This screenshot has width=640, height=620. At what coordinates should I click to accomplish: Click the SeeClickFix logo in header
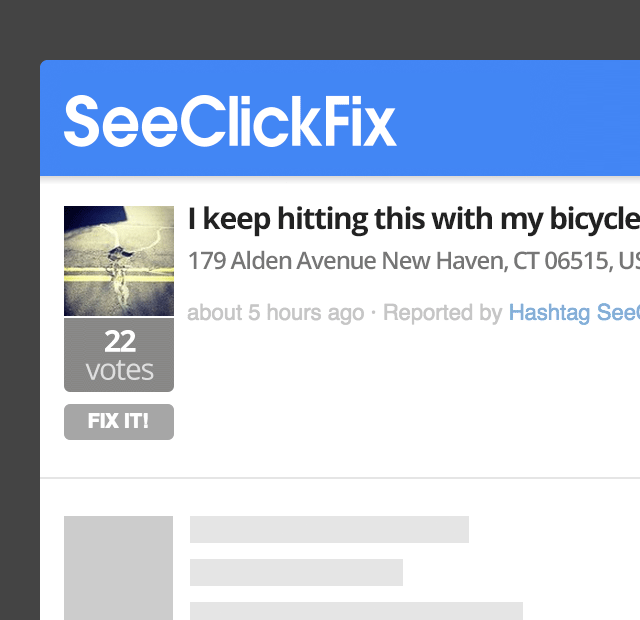[230, 121]
